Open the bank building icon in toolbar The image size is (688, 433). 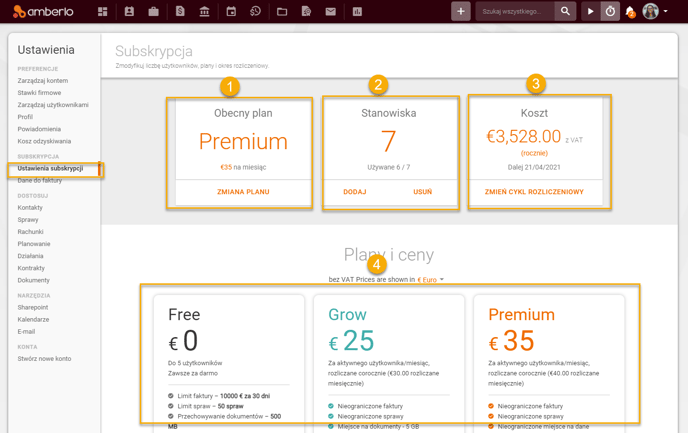(205, 12)
